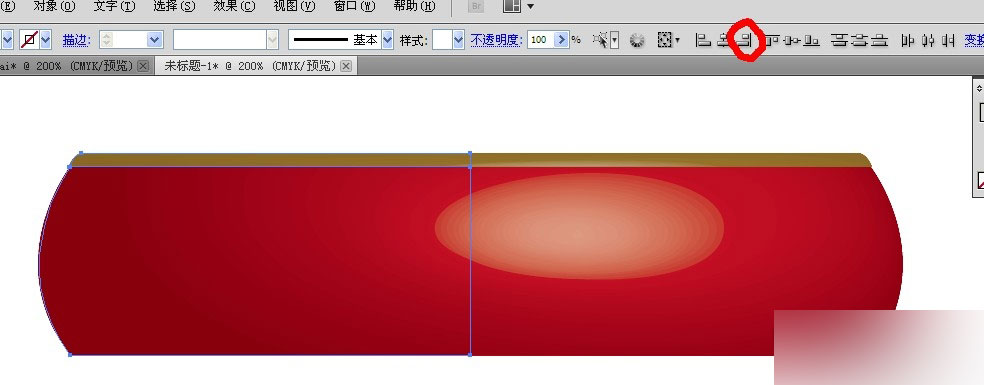Click the selection's top-right anchor point

[470, 153]
